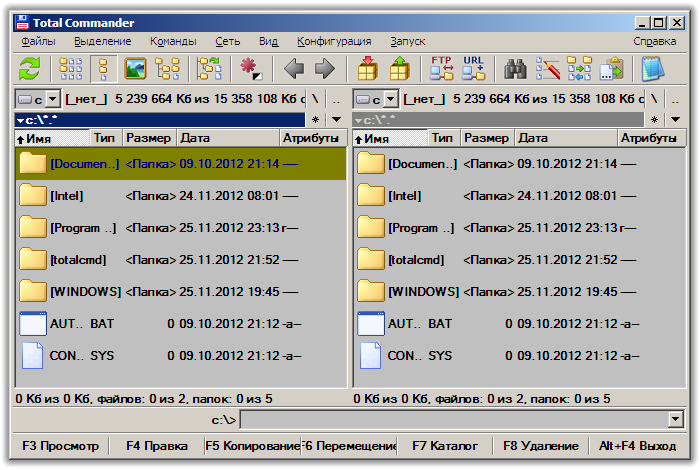This screenshot has width=700, height=470.
Task: Open the Конфигурация menu
Action: (x=334, y=41)
